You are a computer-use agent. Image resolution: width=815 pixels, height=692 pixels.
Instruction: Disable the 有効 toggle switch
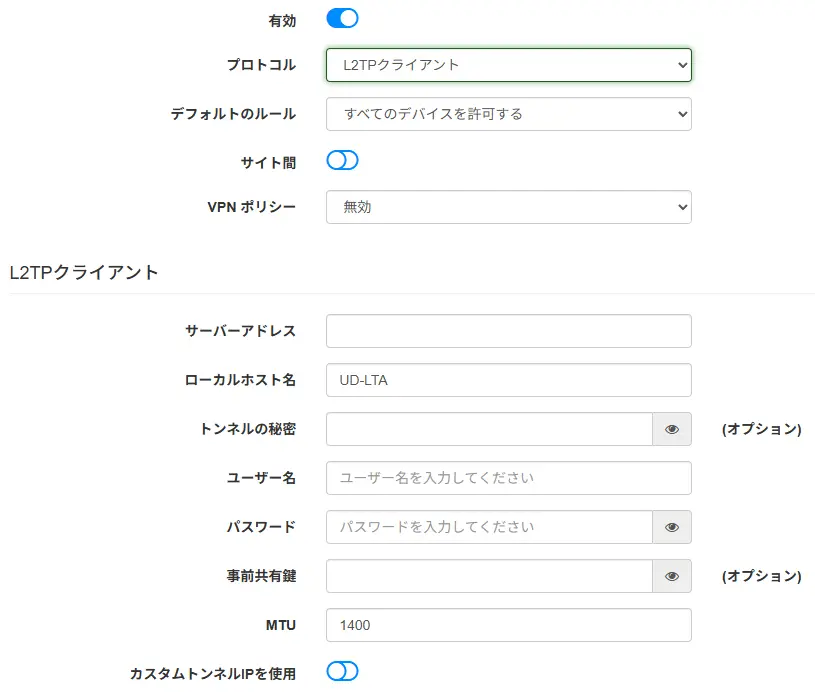point(342,18)
